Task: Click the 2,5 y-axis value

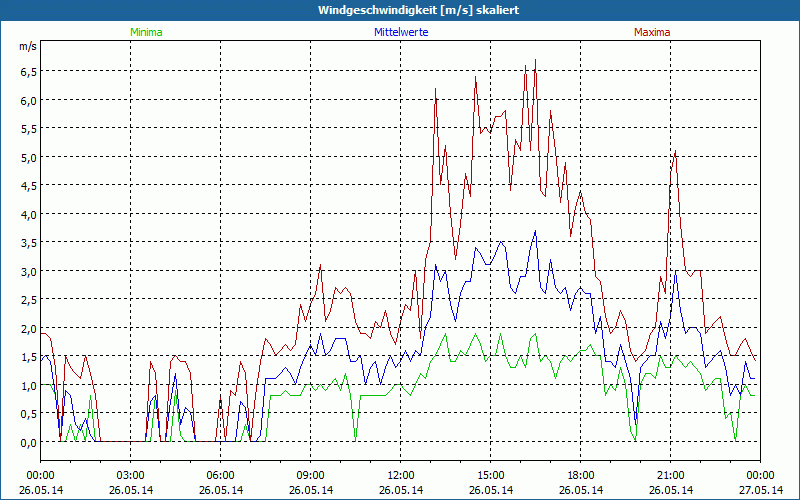Action: (28, 300)
